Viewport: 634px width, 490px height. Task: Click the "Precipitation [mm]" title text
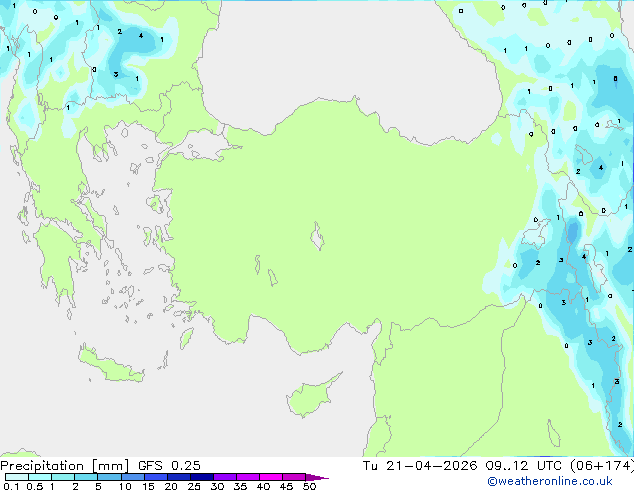pyautogui.click(x=65, y=466)
